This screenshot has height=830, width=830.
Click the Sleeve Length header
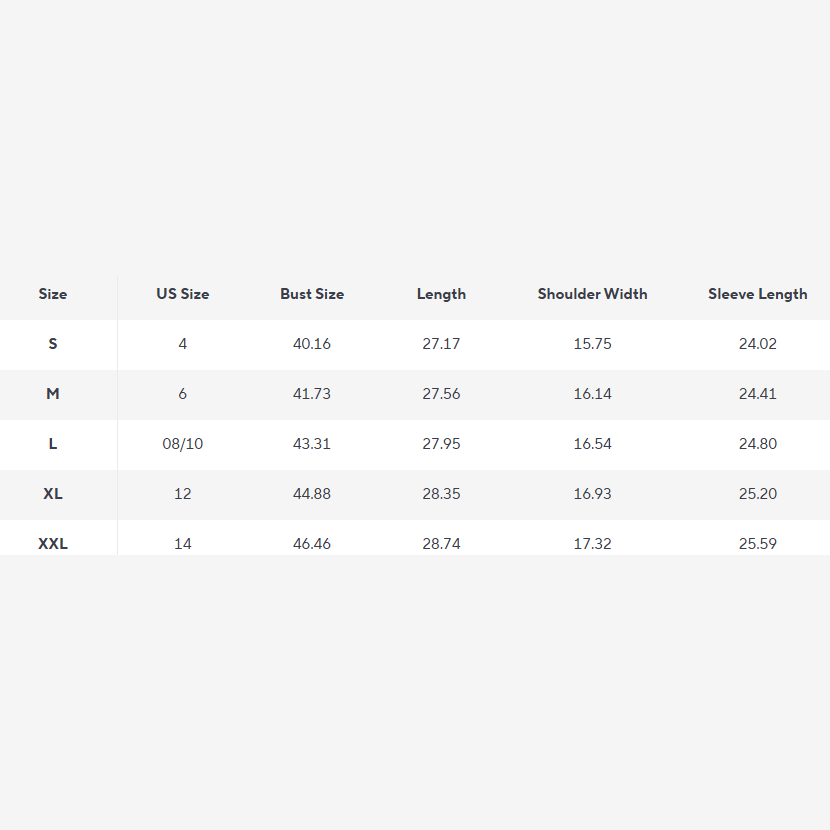pyautogui.click(x=757, y=294)
